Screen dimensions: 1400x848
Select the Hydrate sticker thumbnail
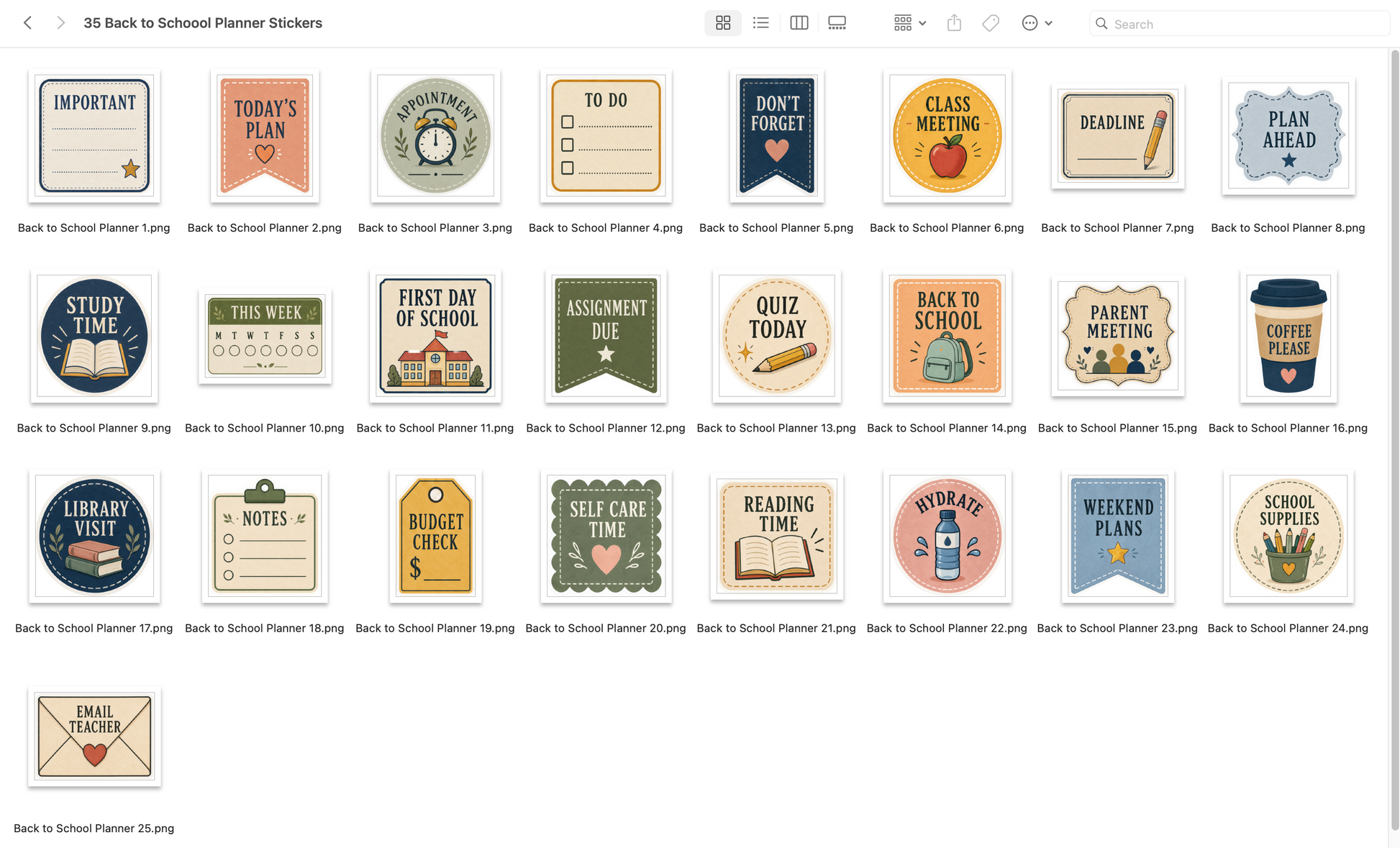tap(947, 536)
